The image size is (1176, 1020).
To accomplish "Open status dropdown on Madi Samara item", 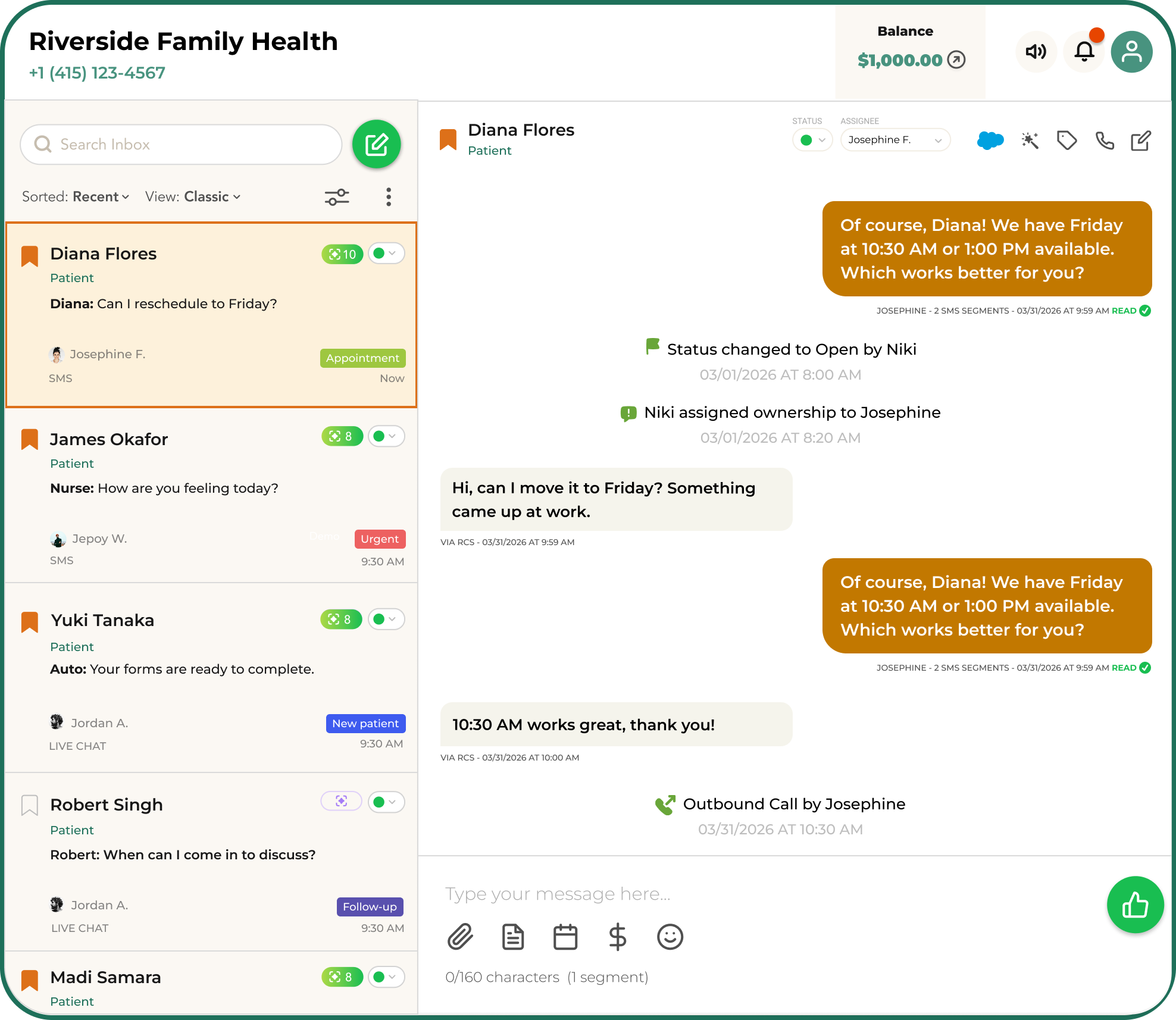I will click(386, 977).
